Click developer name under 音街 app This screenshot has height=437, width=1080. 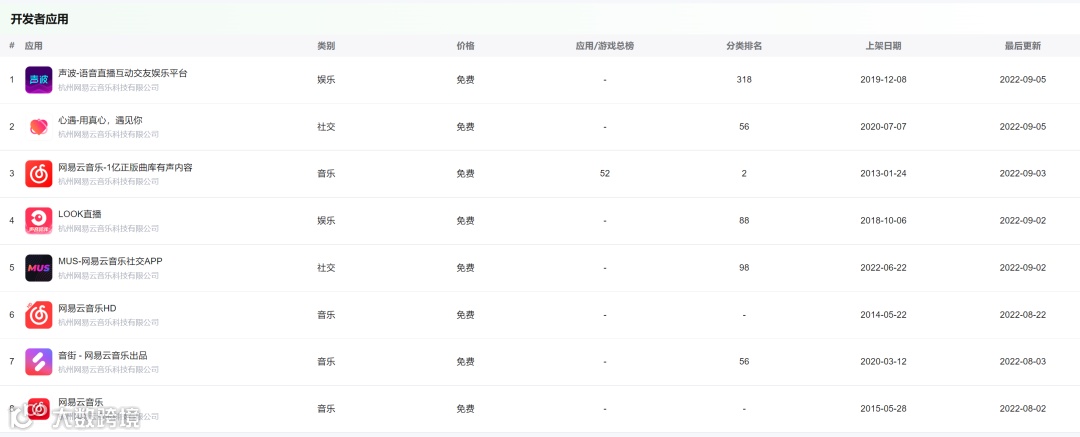[x=108, y=369]
